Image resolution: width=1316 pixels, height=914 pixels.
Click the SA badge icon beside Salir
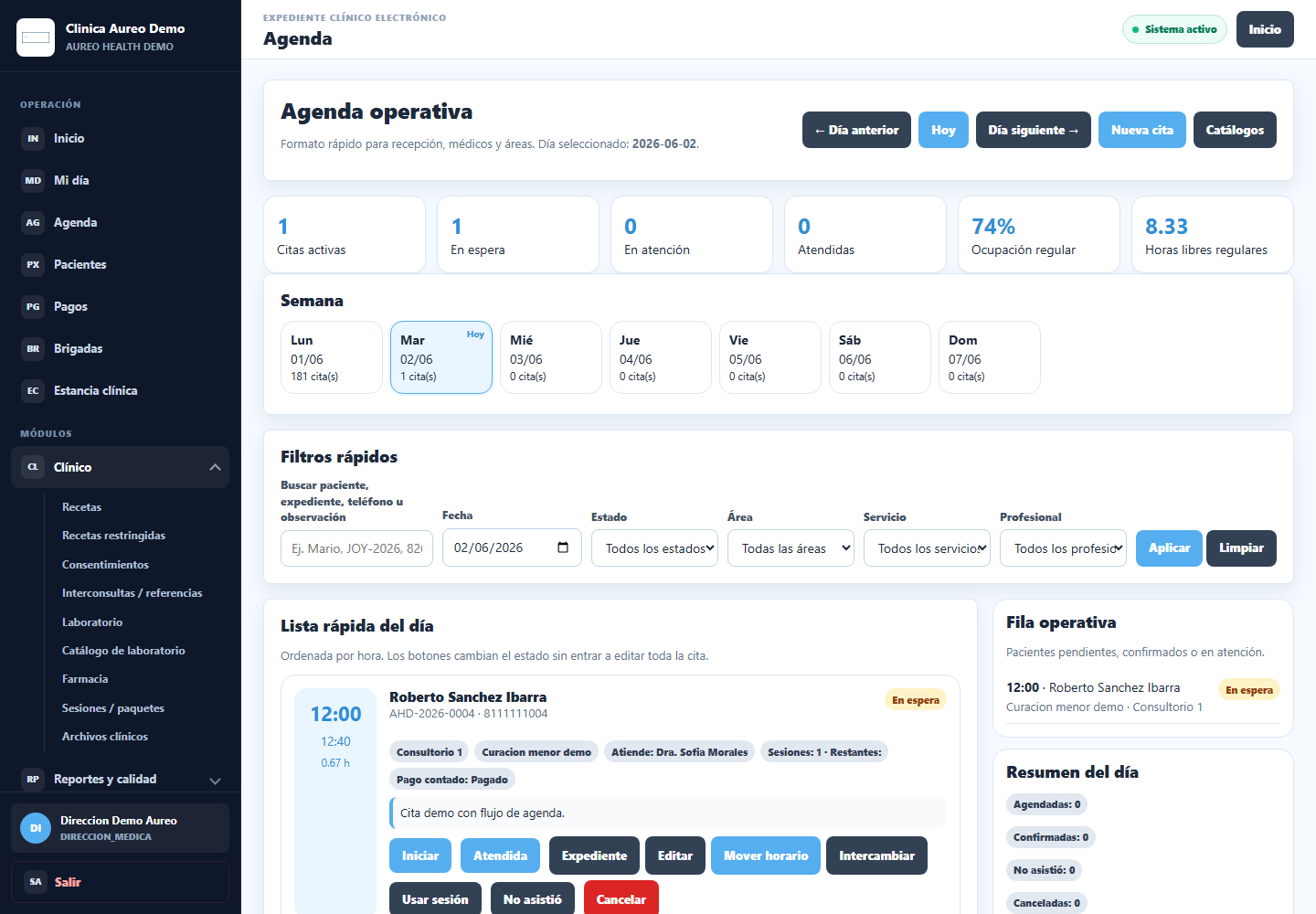point(36,882)
